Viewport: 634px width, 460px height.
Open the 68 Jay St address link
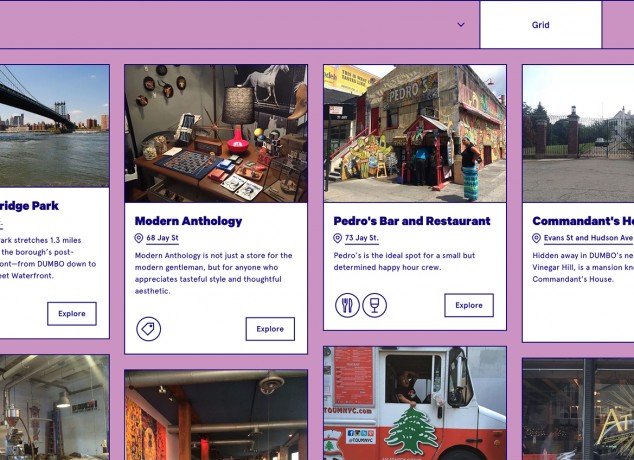click(163, 238)
